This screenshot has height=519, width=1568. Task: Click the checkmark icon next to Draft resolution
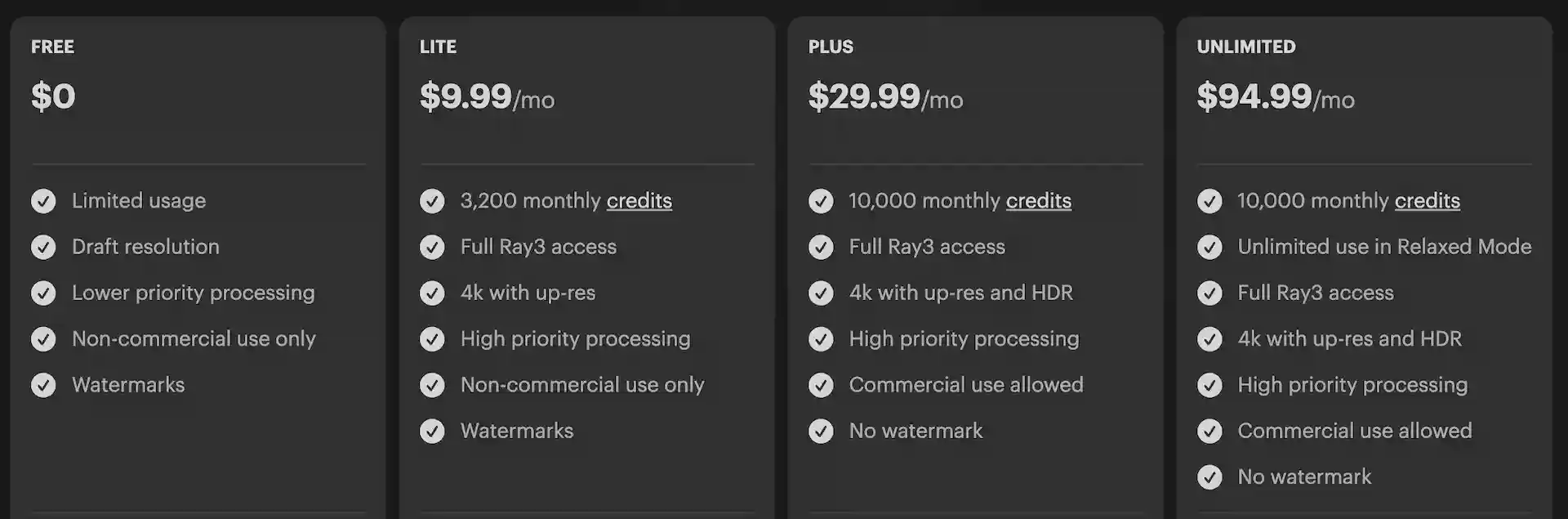pos(43,247)
